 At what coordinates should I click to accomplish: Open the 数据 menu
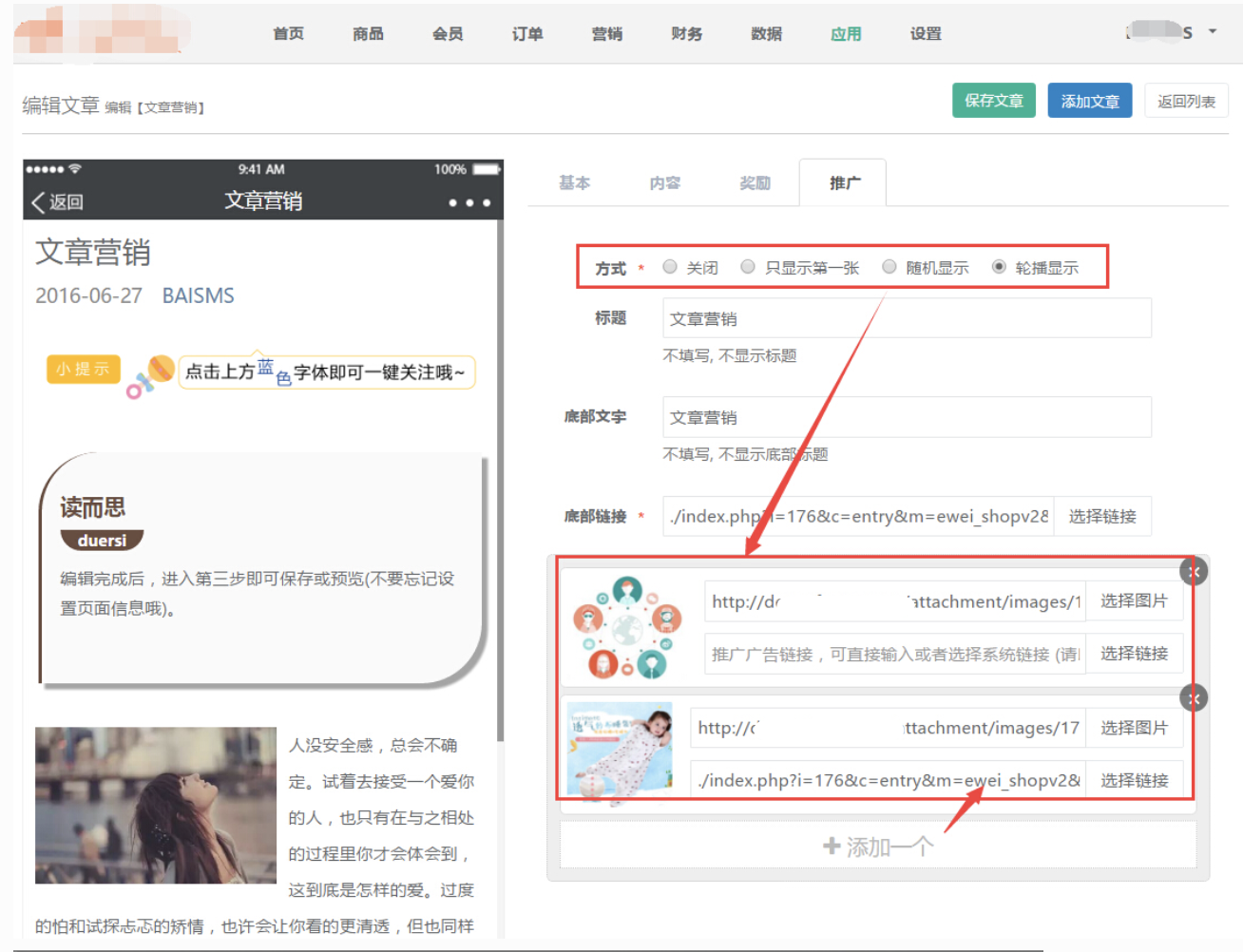[766, 33]
